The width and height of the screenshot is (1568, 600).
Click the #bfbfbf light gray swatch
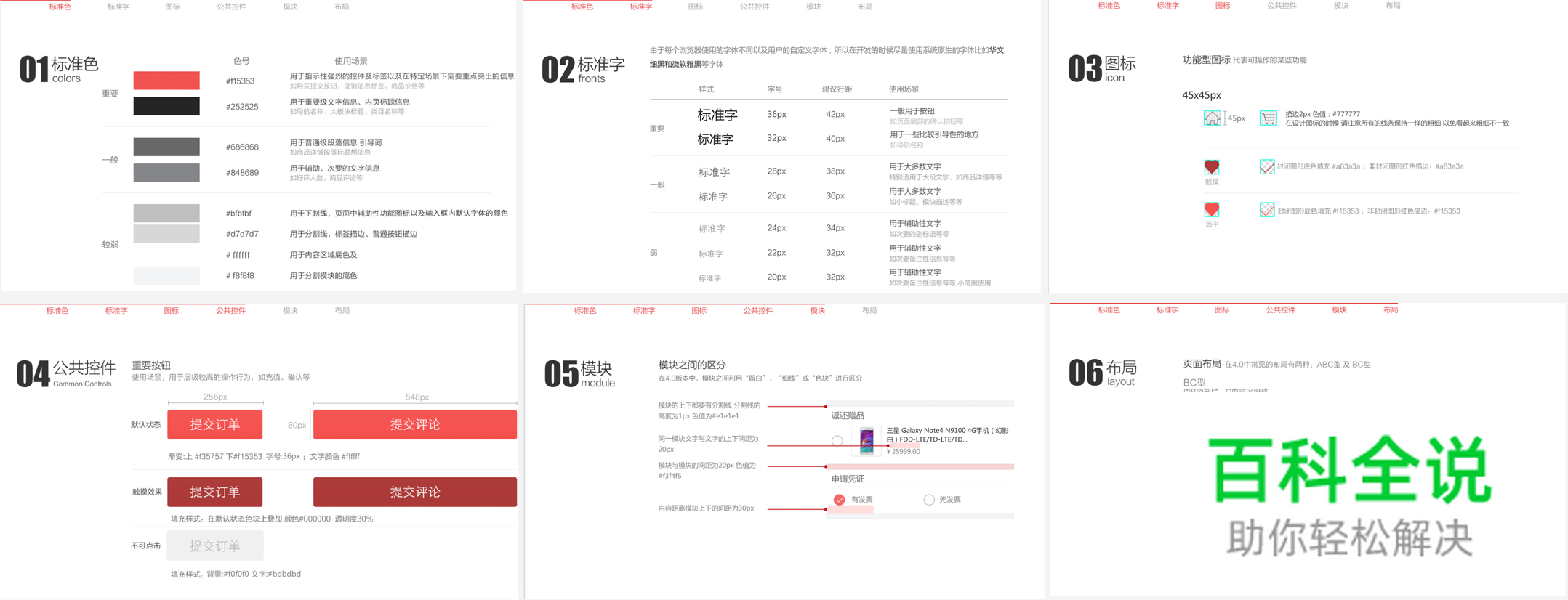tap(166, 213)
